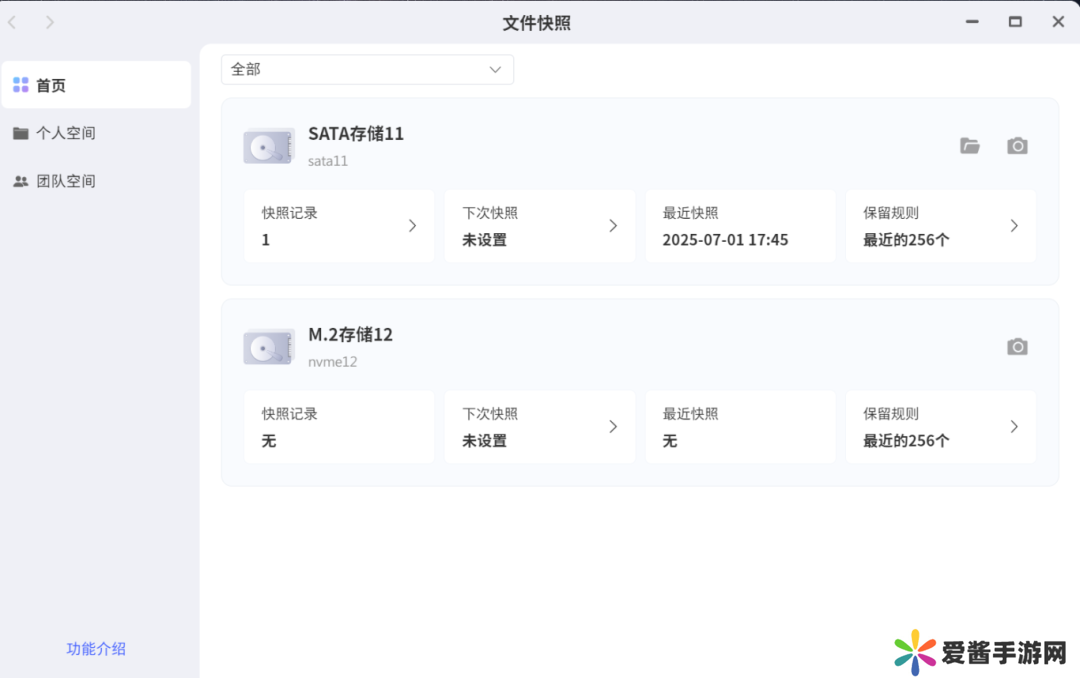Click the 最近快照 card of SATA存储11
The image size is (1080, 678).
[740, 226]
